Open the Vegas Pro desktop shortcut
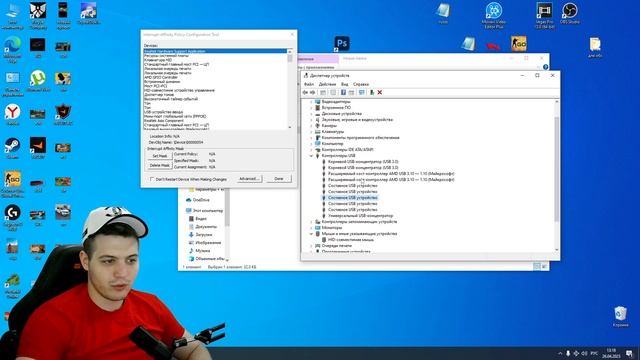This screenshot has width=640, height=360. pyautogui.click(x=544, y=15)
